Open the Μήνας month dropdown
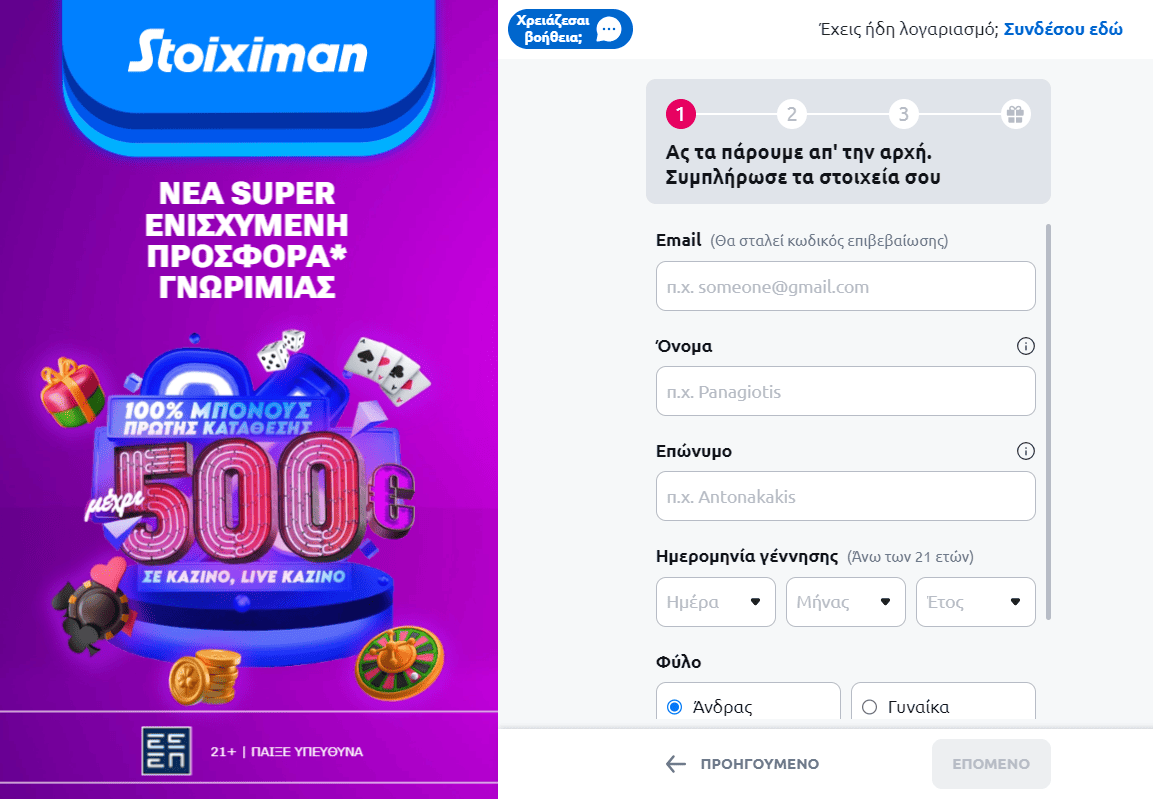 pos(845,602)
